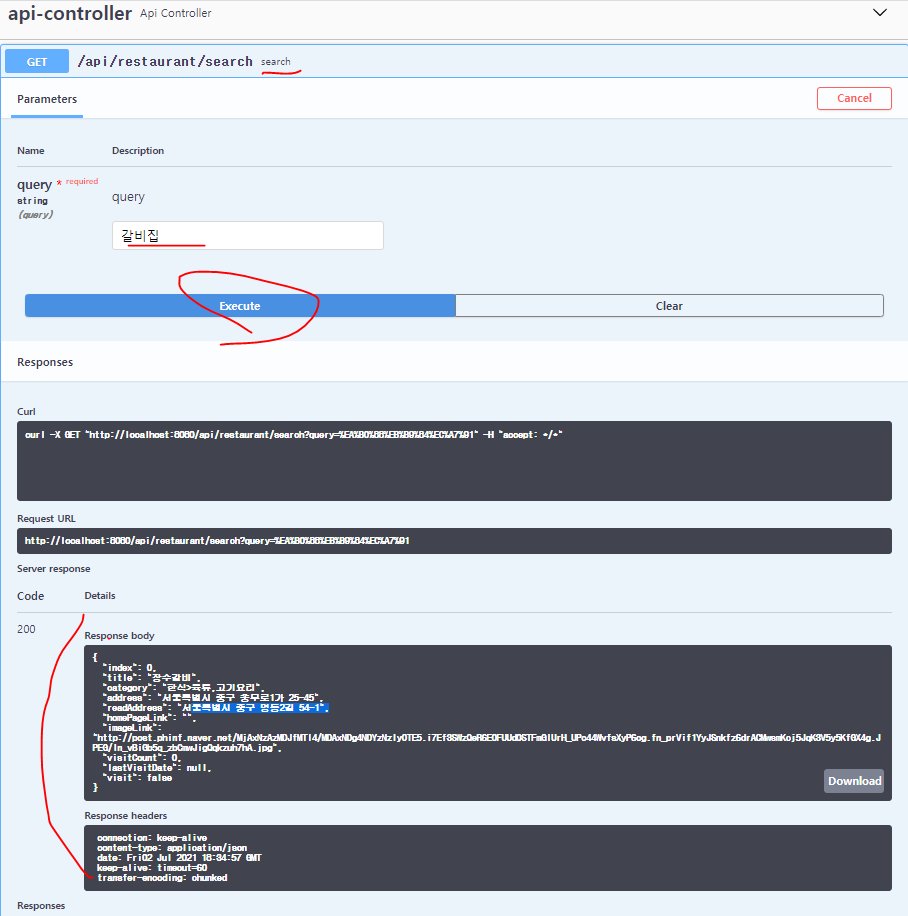
Task: Cancel the try-it-out mode
Action: pyautogui.click(x=854, y=98)
